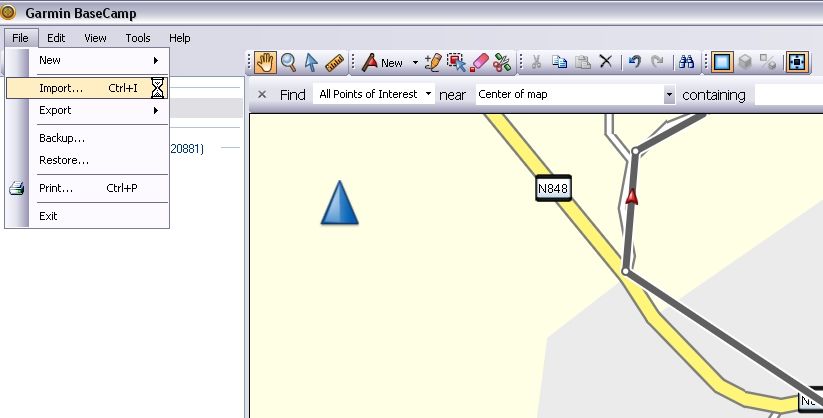The height and width of the screenshot is (418, 823).
Task: Click the Redo arrow icon
Action: [x=657, y=62]
